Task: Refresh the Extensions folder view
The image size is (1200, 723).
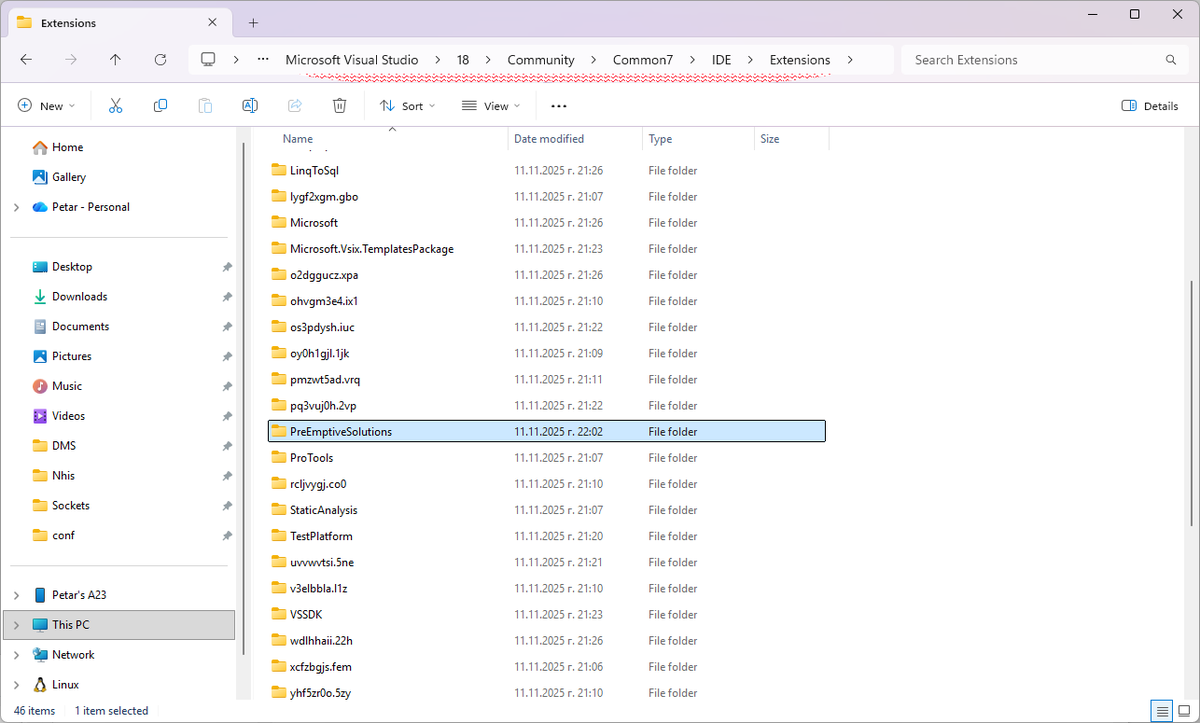Action: tap(160, 60)
